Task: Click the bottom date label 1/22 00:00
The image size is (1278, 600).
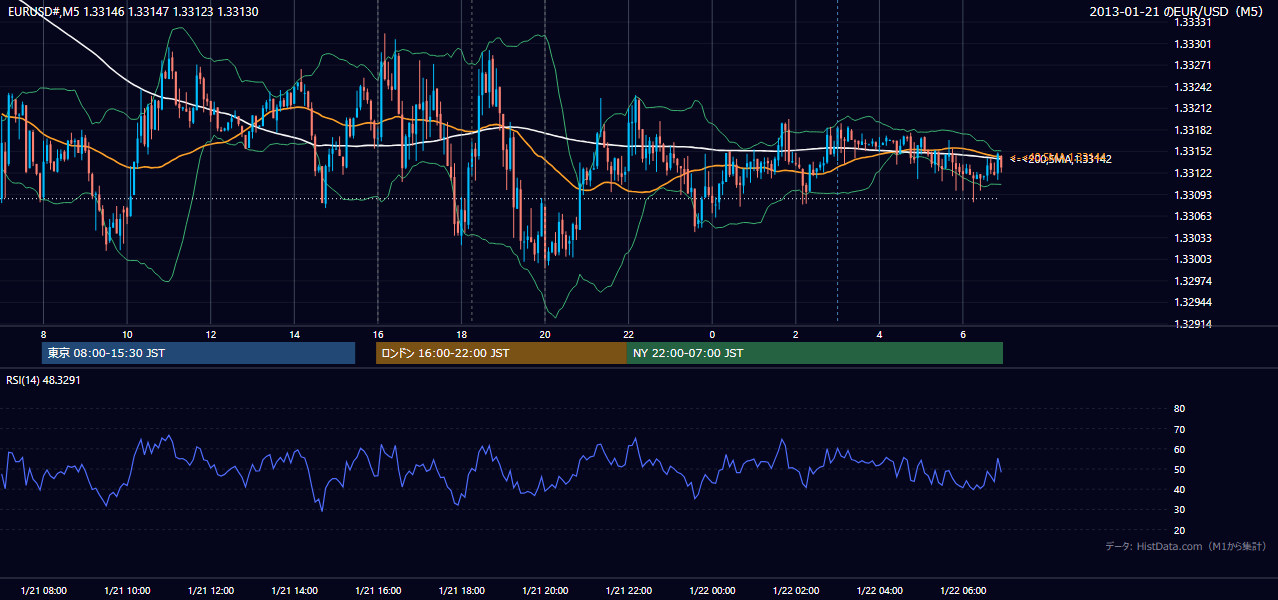Action: click(712, 590)
